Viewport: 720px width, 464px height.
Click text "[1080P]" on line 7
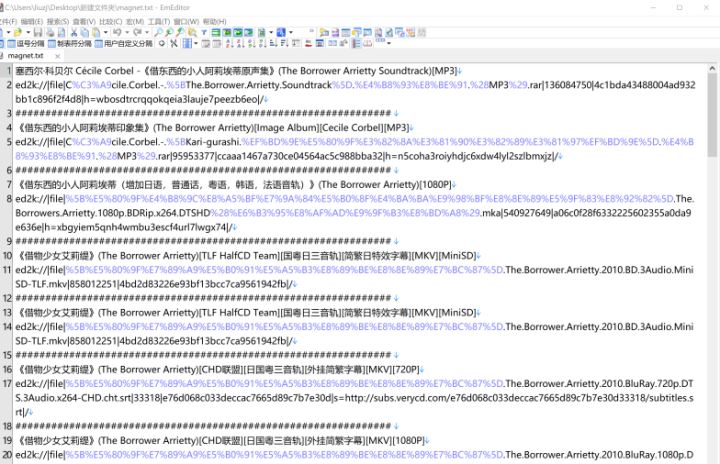coord(435,185)
